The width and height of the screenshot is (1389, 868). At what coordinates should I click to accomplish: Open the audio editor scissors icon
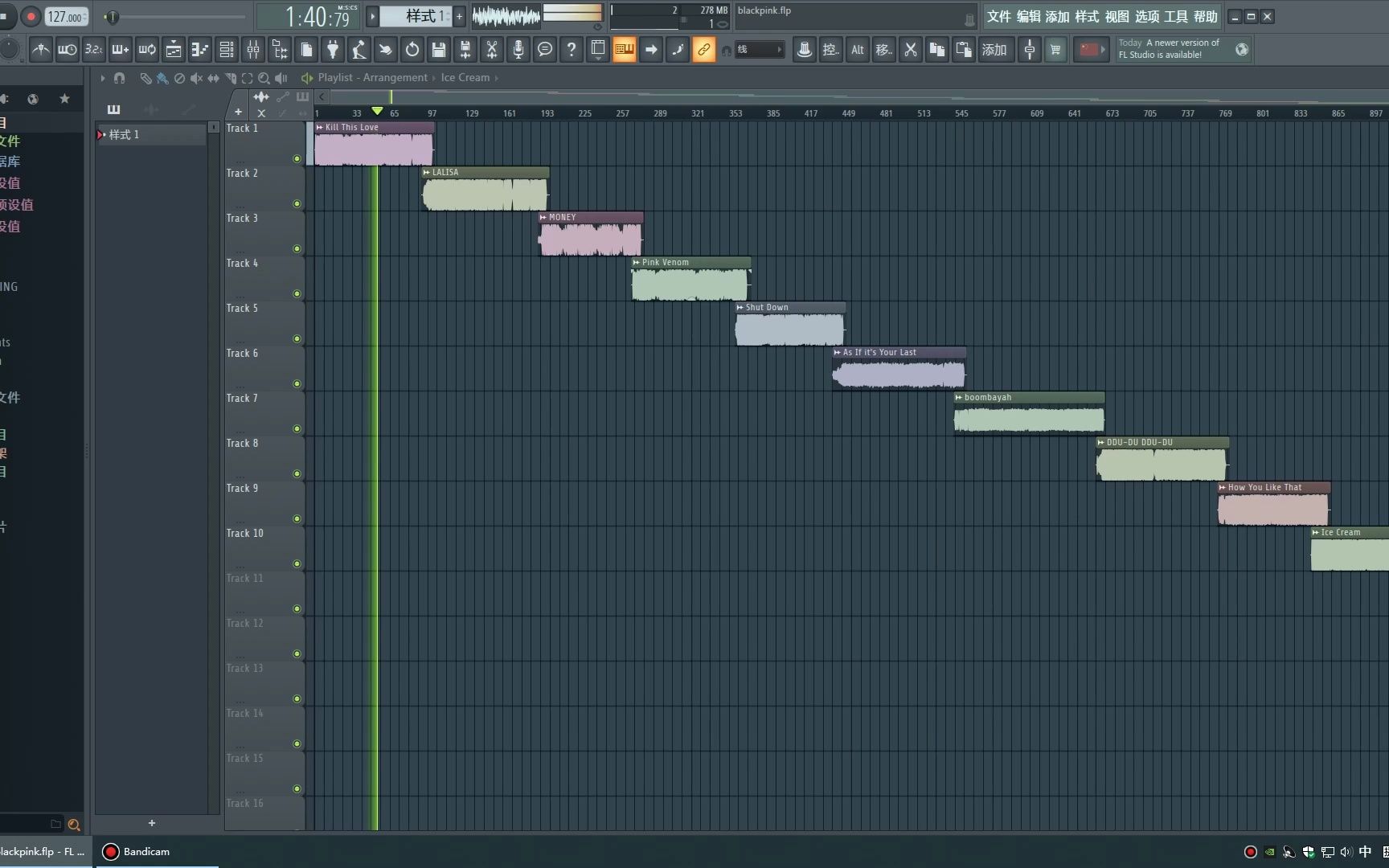pos(492,50)
